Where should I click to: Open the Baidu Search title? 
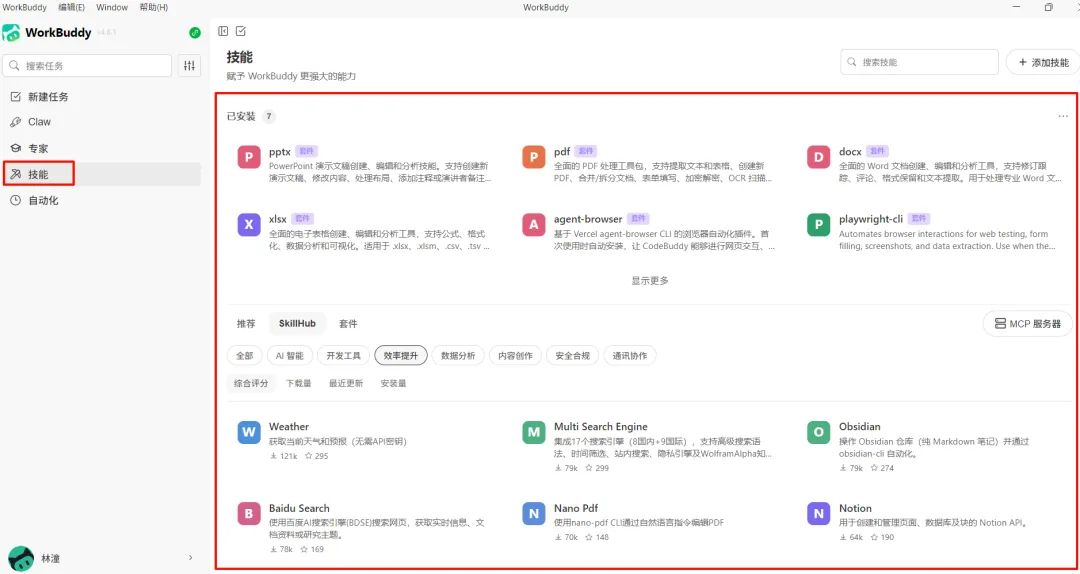[x=299, y=508]
